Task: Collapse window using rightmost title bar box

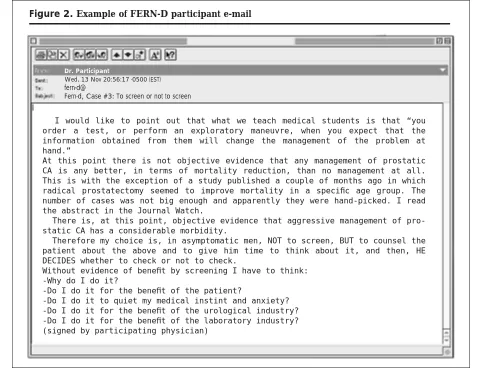Action: (447, 41)
